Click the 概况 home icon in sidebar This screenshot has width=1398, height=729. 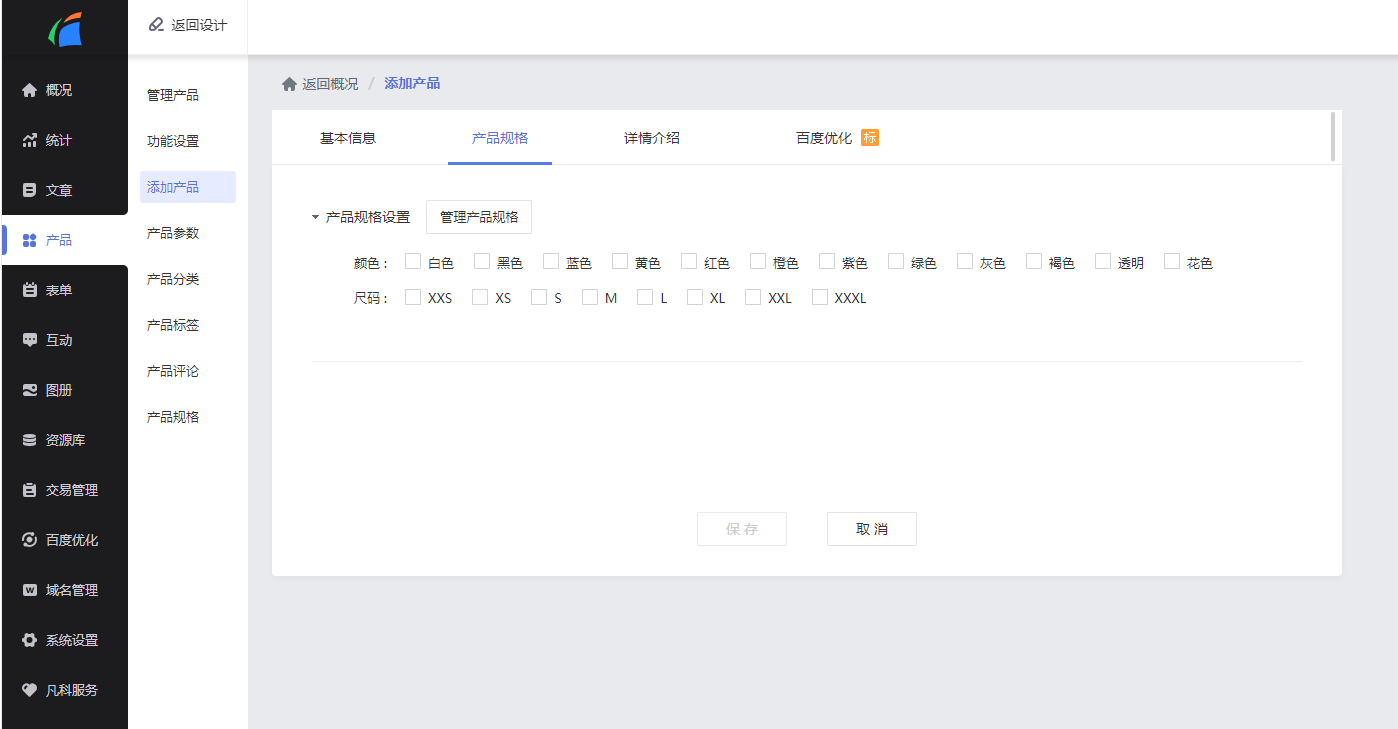tap(29, 90)
